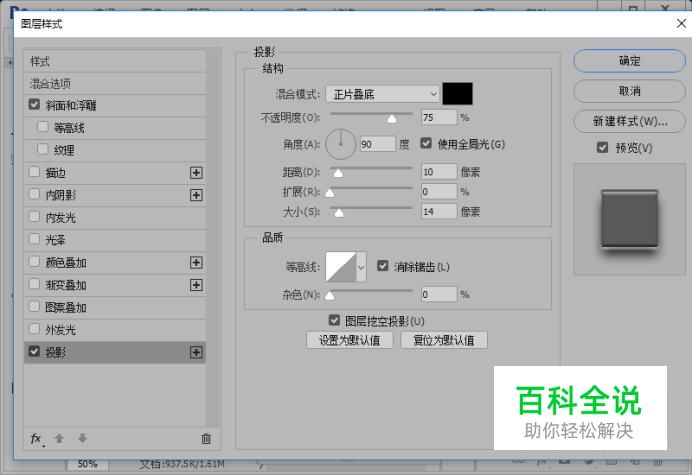Image resolution: width=692 pixels, height=475 pixels.
Task: Open 光泽 settings row
Action: click(115, 240)
